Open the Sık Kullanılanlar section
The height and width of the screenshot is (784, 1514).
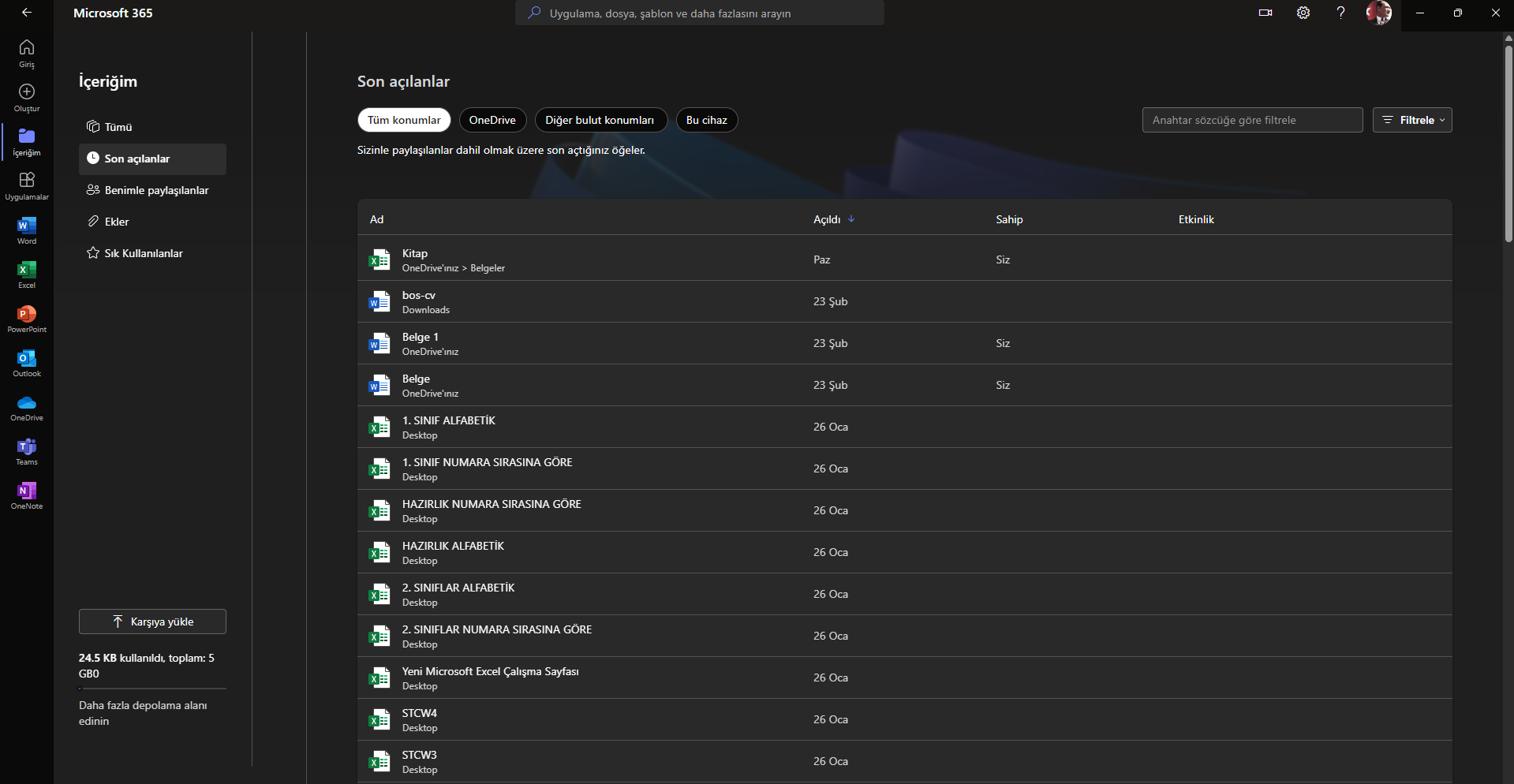(144, 253)
